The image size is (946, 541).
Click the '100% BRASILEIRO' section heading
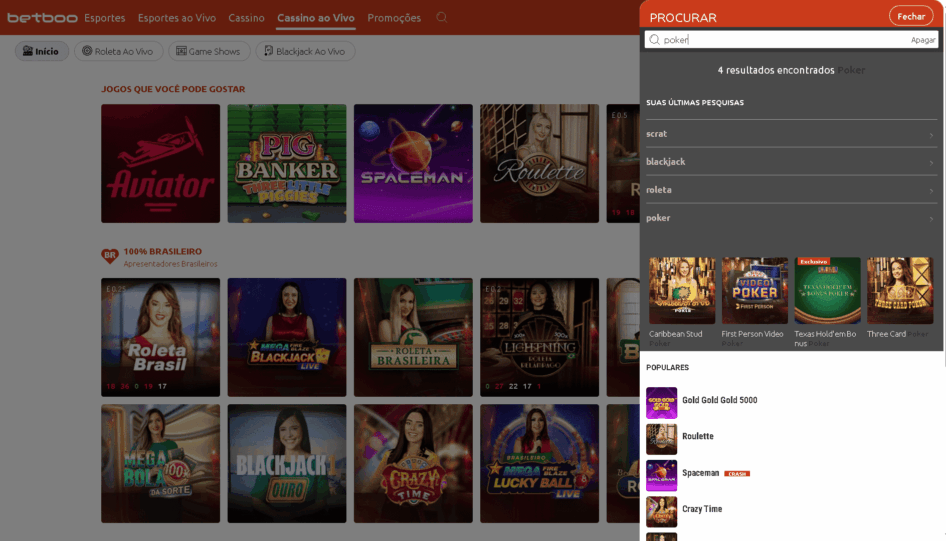pos(163,252)
